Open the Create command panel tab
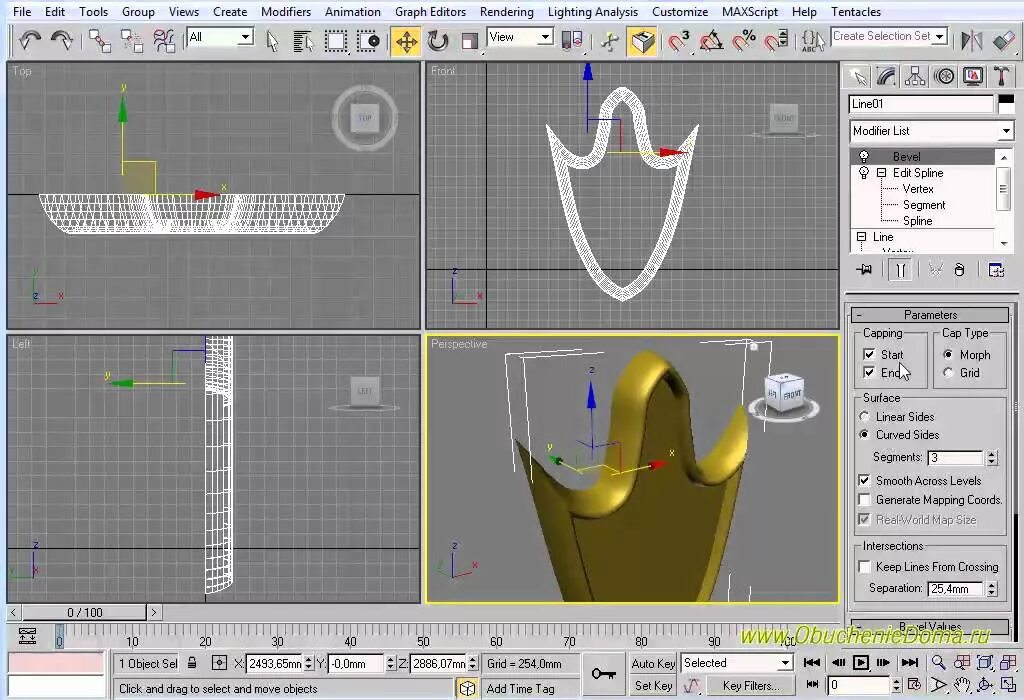 [858, 76]
